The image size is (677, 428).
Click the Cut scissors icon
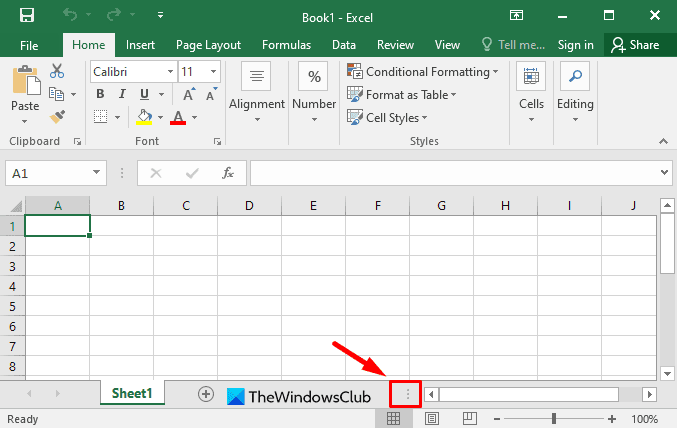57,71
